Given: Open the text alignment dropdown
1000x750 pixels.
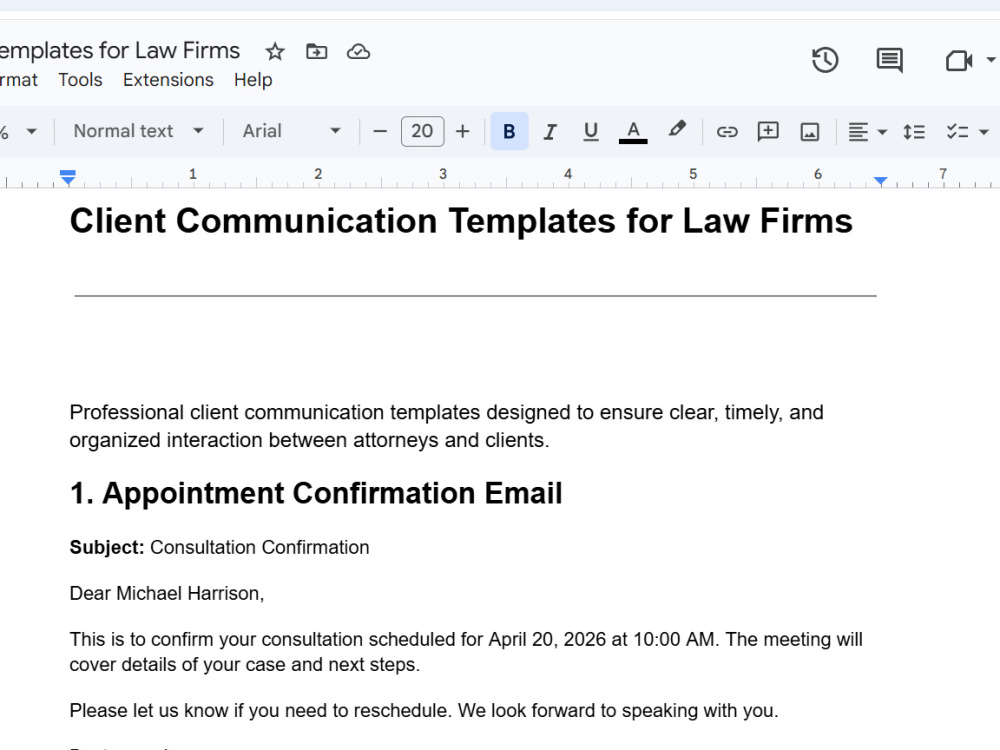Looking at the screenshot, I should click(867, 132).
